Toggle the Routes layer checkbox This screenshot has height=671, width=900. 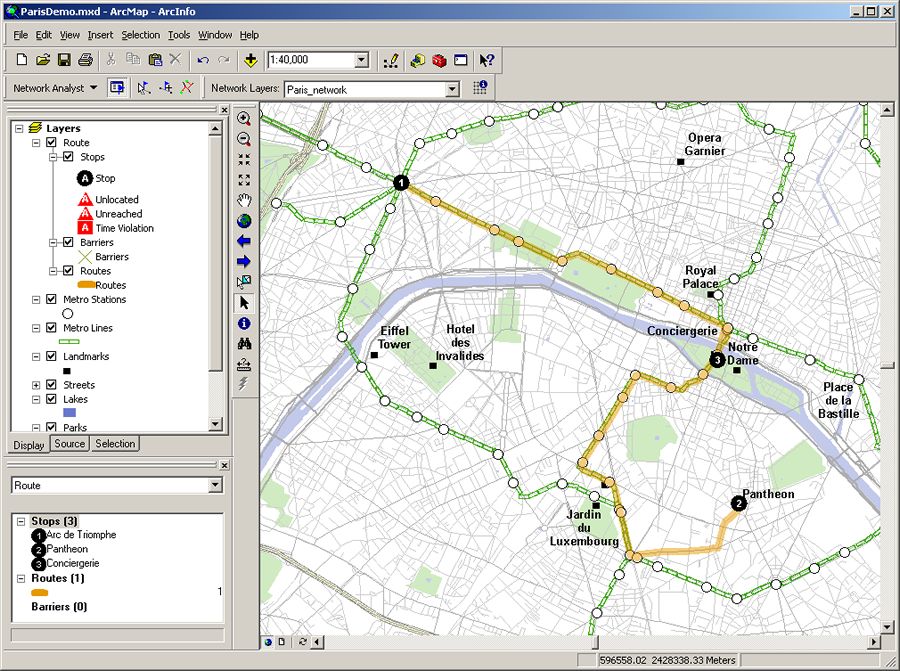pos(68,270)
